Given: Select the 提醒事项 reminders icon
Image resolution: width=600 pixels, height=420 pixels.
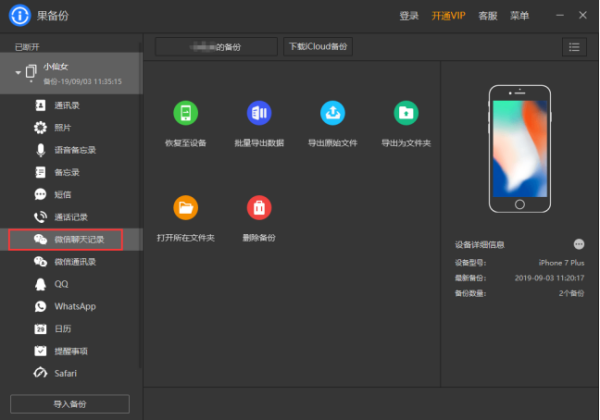Looking at the screenshot, I should 40,351.
